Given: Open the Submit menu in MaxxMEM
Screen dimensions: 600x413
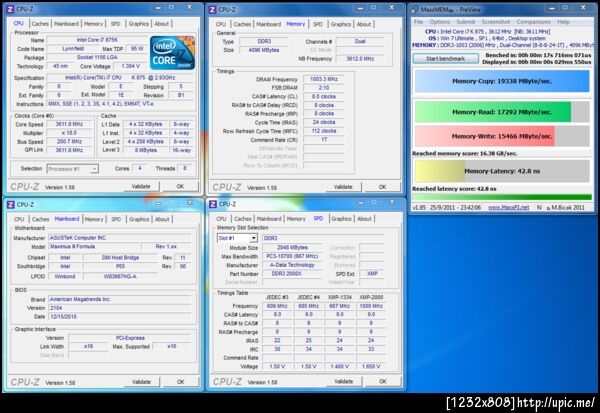Looking at the screenshot, I should (x=465, y=22).
